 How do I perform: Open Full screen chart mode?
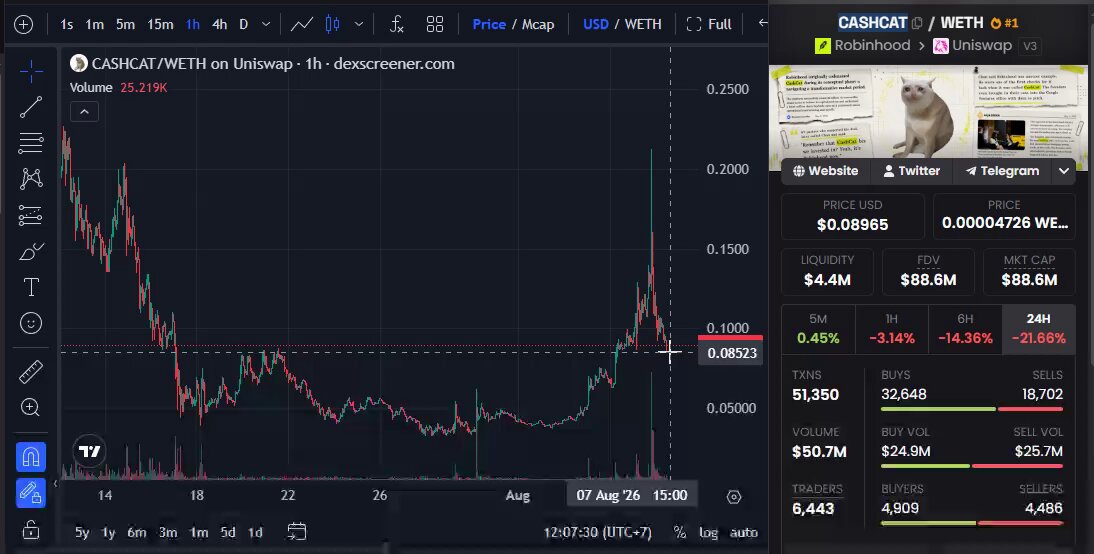[x=709, y=24]
